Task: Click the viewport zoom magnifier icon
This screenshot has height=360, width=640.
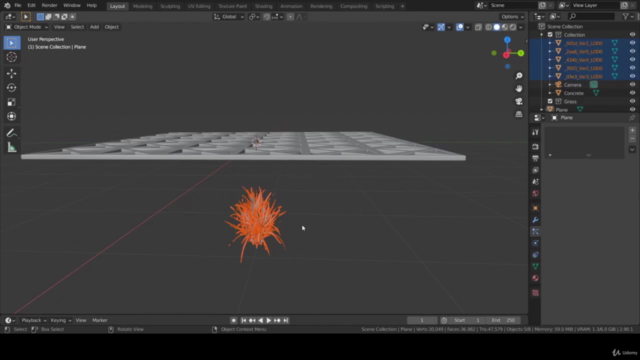Action: pos(519,76)
